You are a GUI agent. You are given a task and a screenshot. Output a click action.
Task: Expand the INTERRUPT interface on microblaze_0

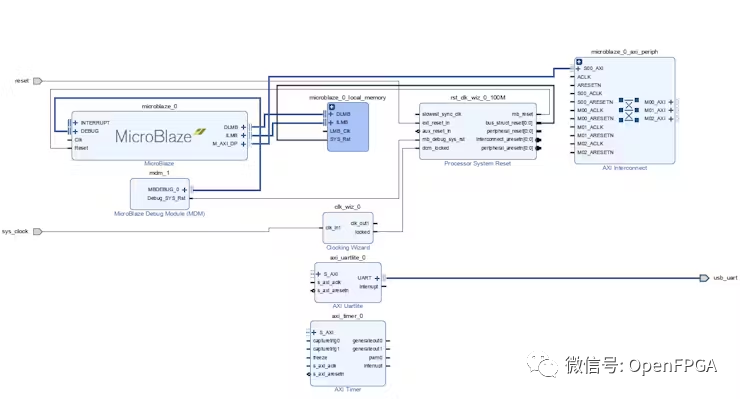(75, 123)
